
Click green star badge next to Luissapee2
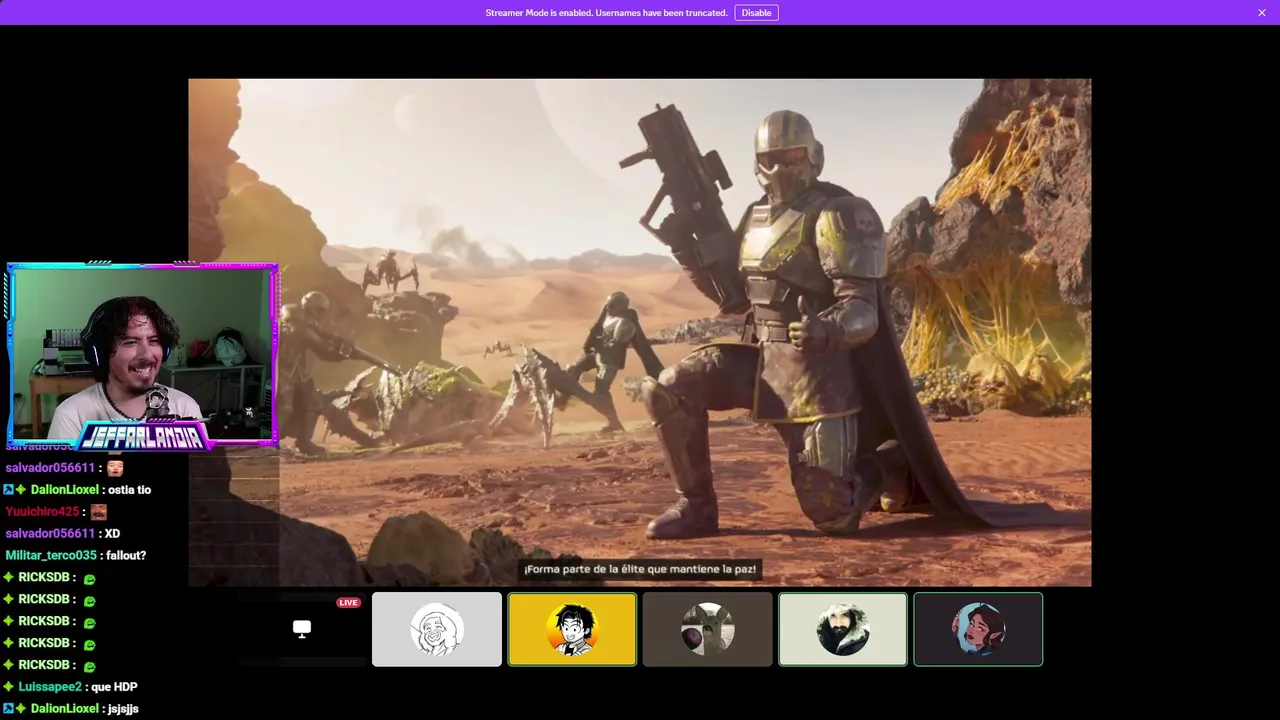tap(8, 687)
